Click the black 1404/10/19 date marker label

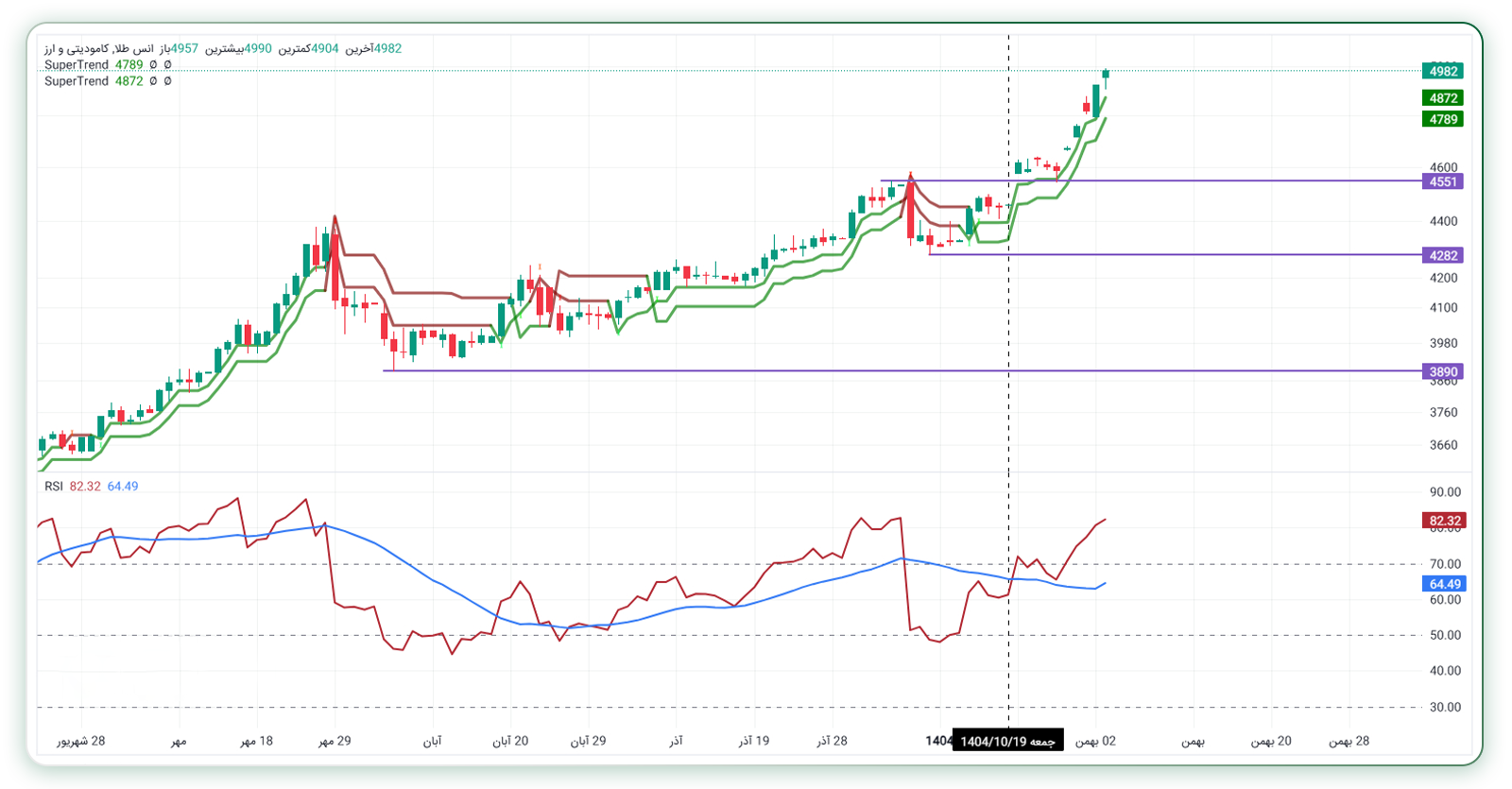(x=1007, y=741)
